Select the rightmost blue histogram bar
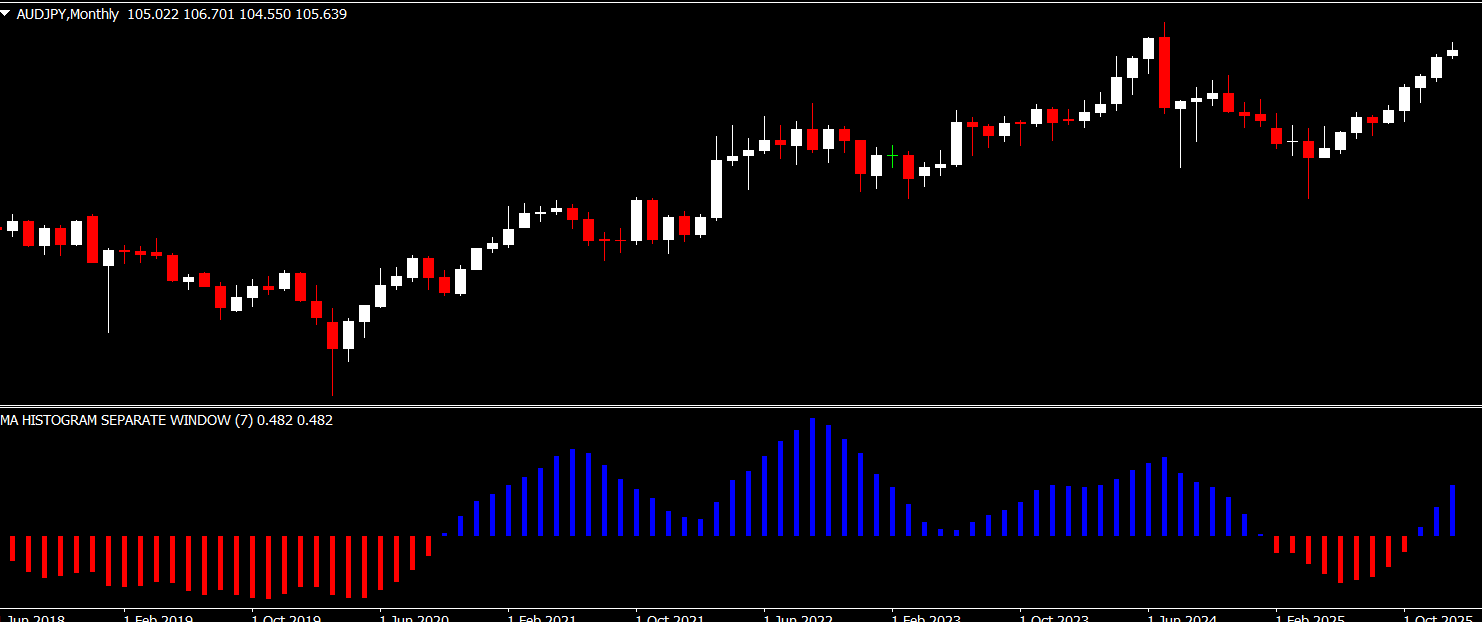This screenshot has height=622, width=1482. tap(1452, 510)
